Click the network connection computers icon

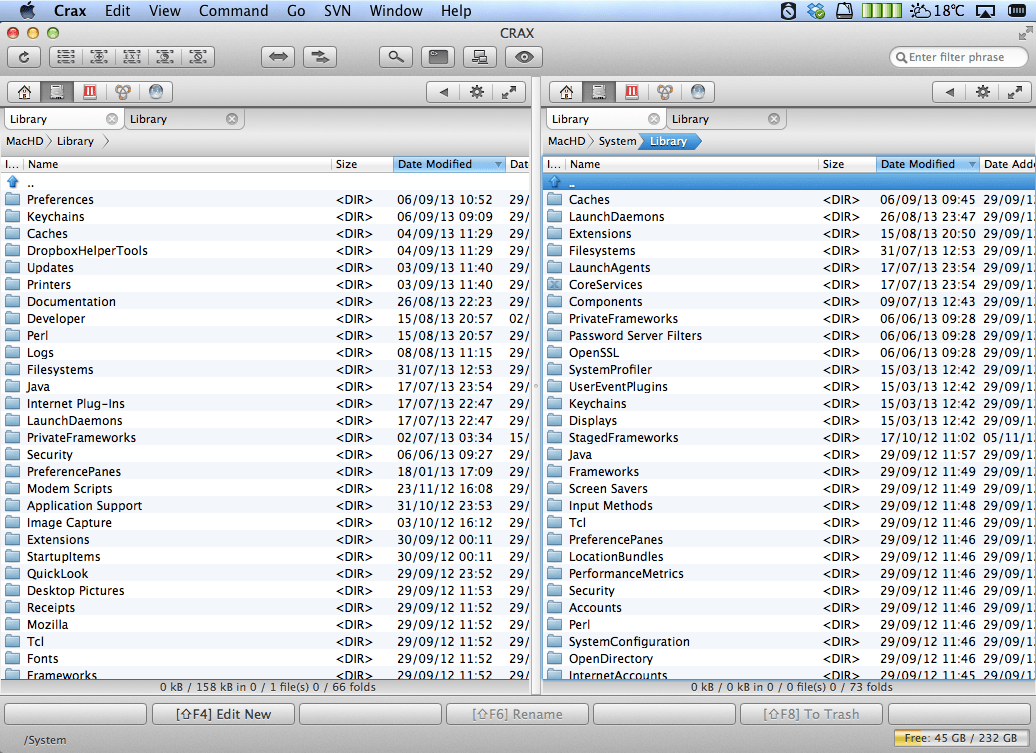(x=480, y=57)
